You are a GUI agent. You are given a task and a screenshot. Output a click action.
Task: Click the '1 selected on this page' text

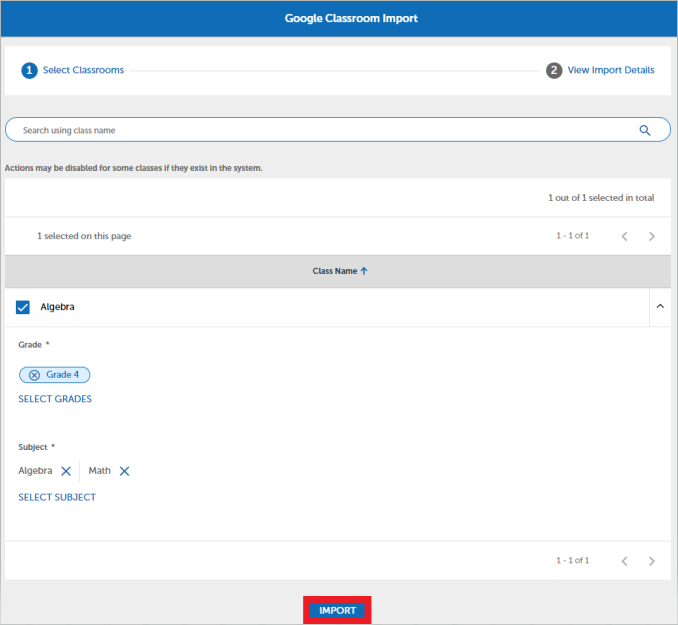(x=84, y=236)
